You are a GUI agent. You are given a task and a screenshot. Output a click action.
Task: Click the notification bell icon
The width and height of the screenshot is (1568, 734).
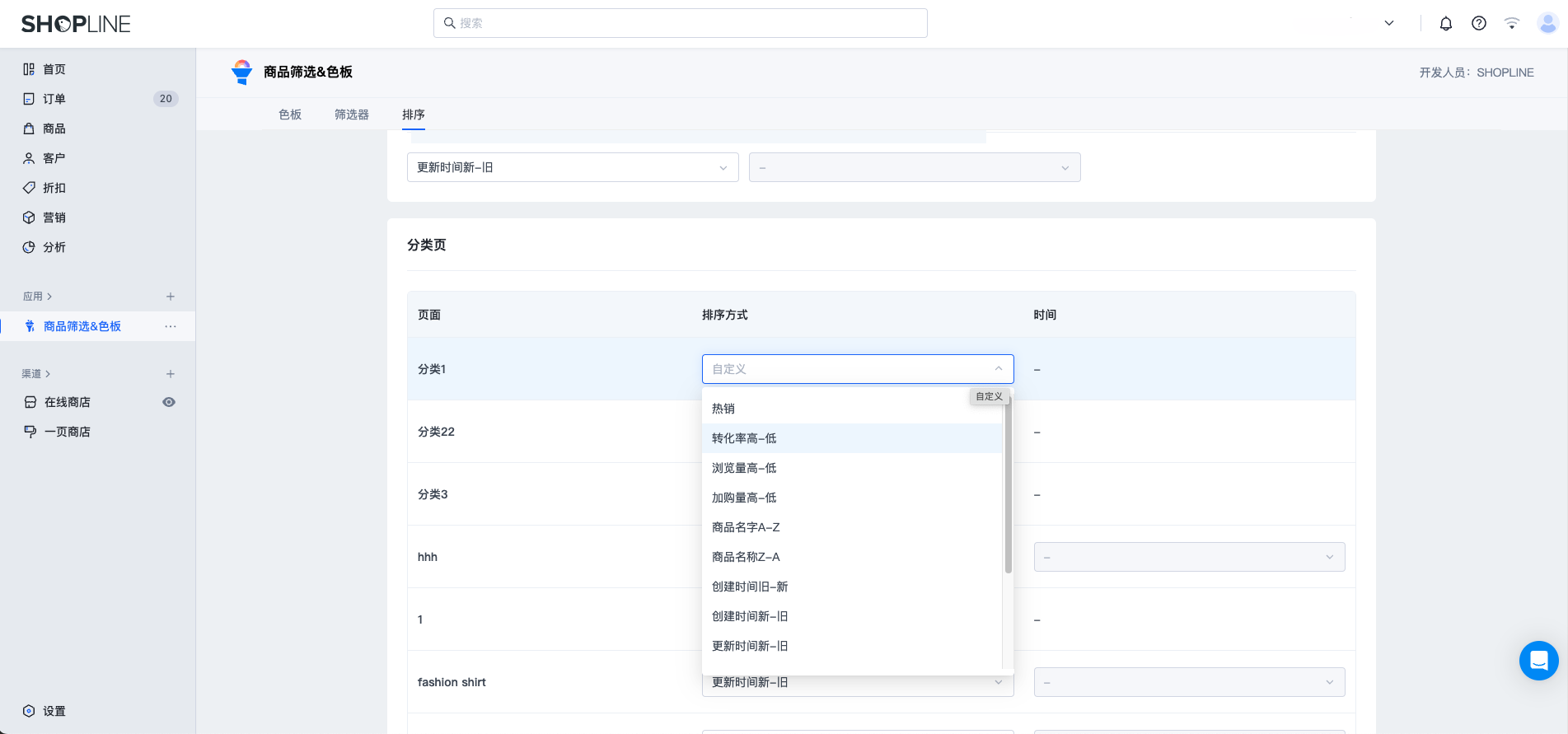coord(1445,23)
